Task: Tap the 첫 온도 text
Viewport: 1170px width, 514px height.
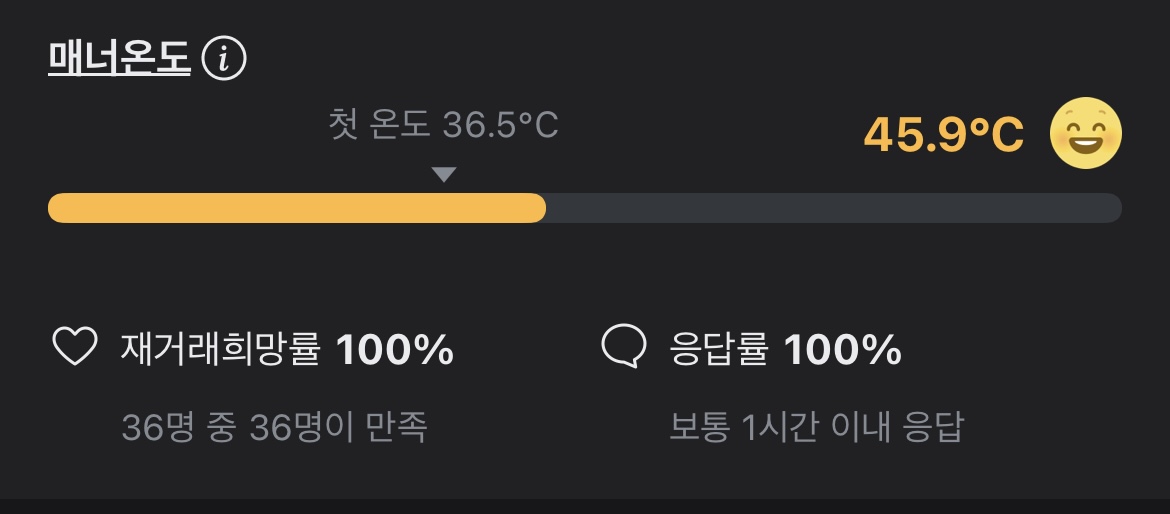Action: tap(380, 126)
